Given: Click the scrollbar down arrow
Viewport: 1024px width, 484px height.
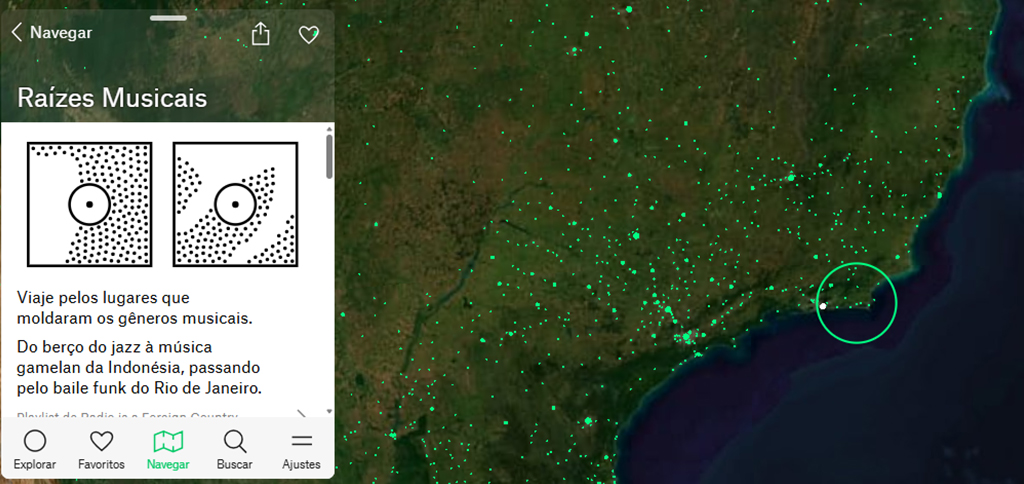Looking at the screenshot, I should 329,410.
